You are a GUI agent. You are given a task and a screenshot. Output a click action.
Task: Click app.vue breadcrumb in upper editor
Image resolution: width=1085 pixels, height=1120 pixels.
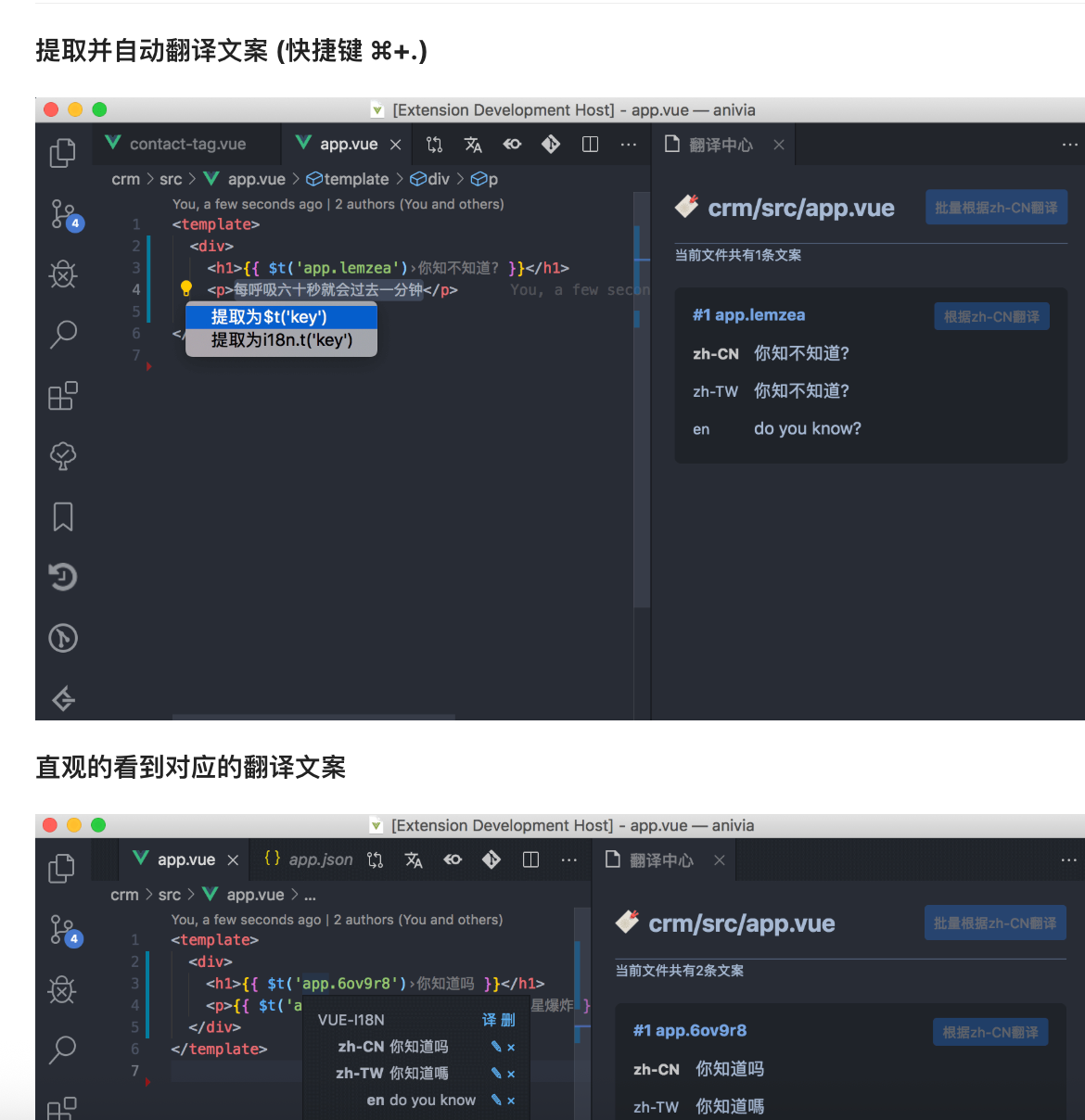[245, 179]
